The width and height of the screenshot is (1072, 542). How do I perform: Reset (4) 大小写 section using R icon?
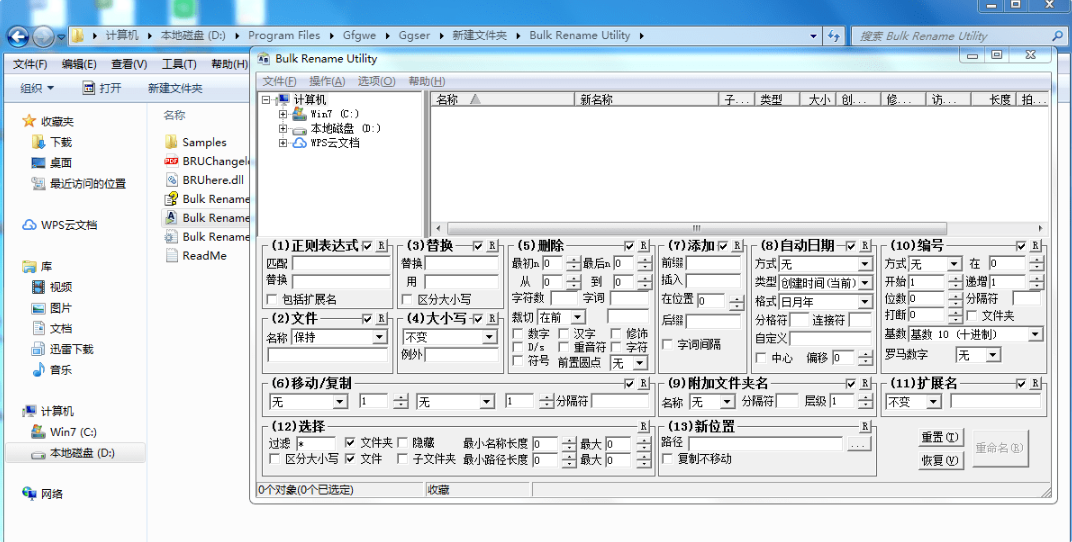(x=493, y=319)
